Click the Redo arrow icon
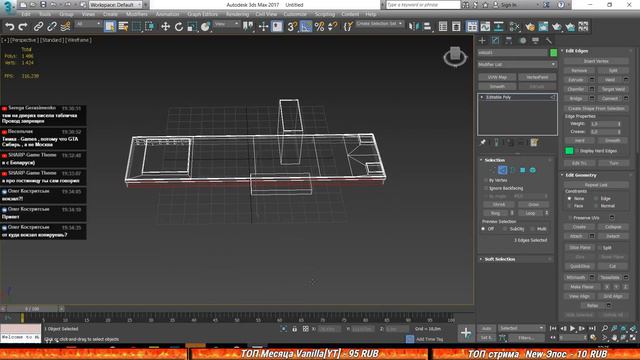The height and width of the screenshot is (360, 640). (23, 27)
